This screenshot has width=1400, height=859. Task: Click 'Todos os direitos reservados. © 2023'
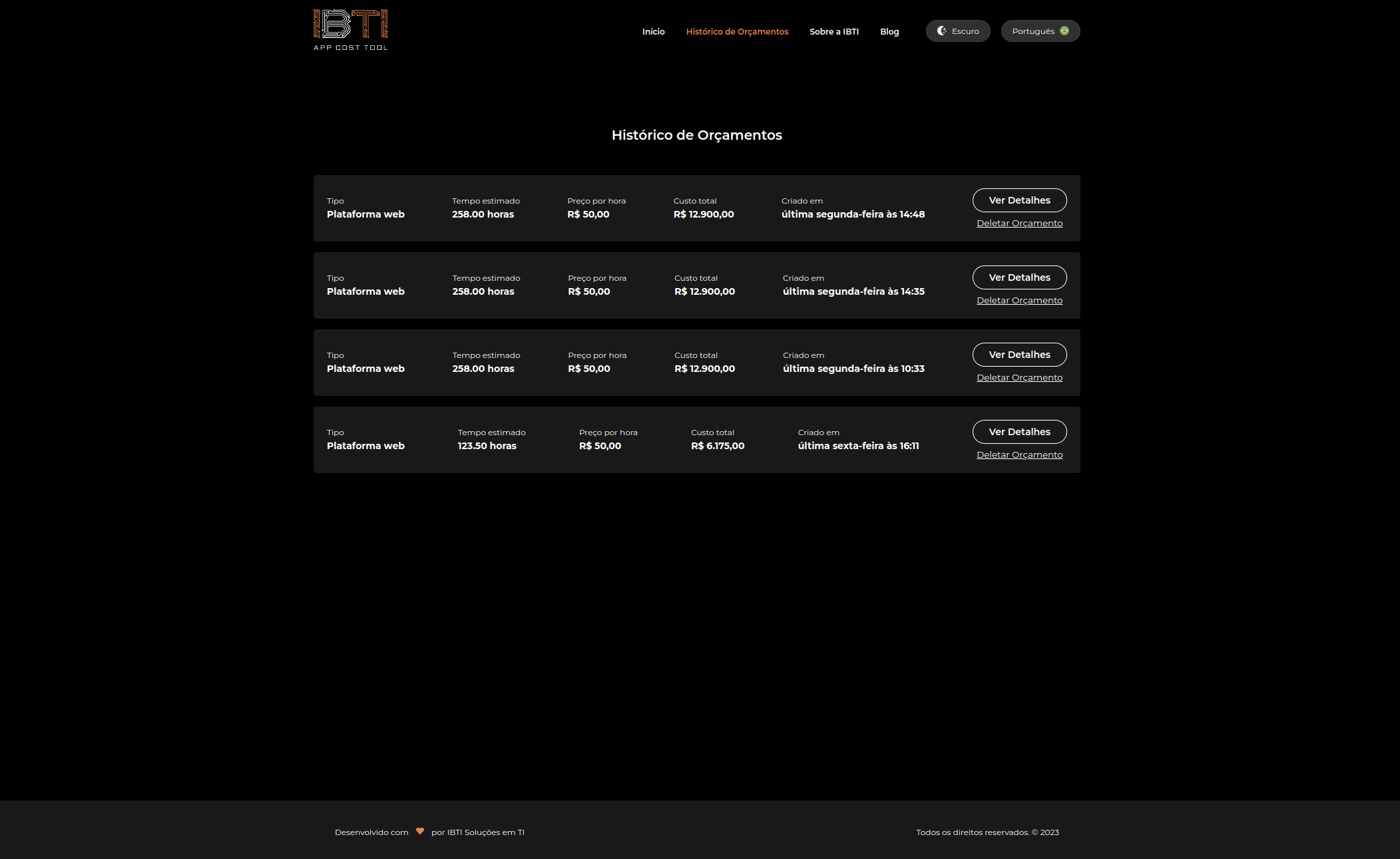click(987, 832)
